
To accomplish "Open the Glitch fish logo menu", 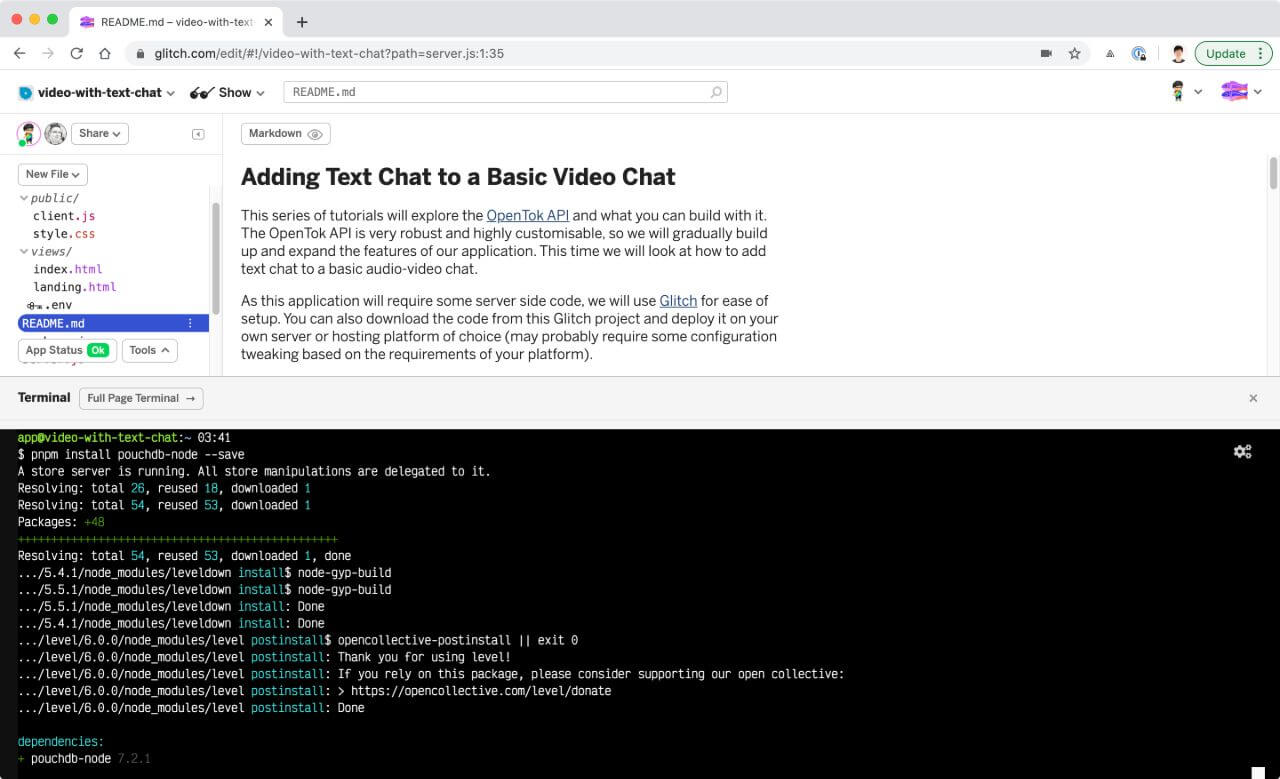I will (x=1241, y=92).
